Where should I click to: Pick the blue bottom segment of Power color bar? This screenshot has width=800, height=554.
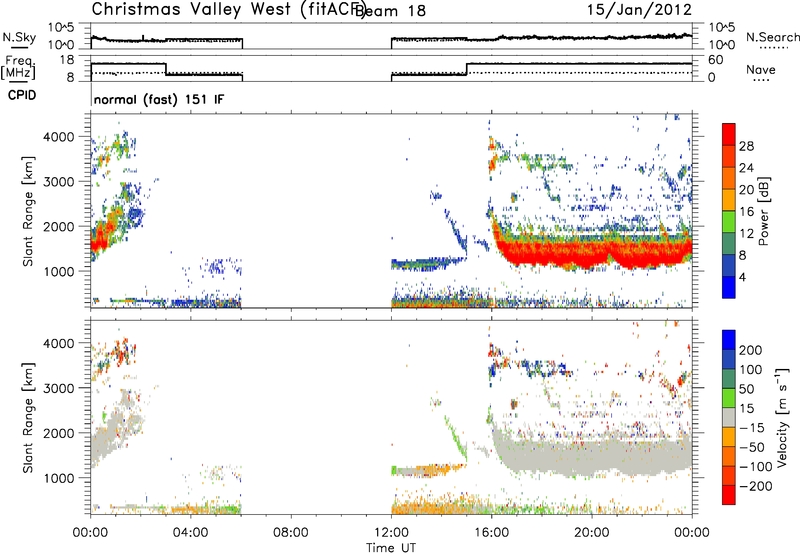click(x=729, y=287)
